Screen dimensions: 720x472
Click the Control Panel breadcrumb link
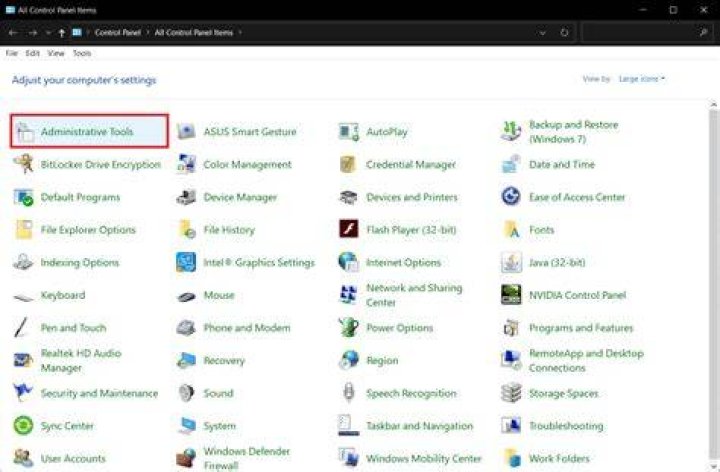click(x=118, y=33)
